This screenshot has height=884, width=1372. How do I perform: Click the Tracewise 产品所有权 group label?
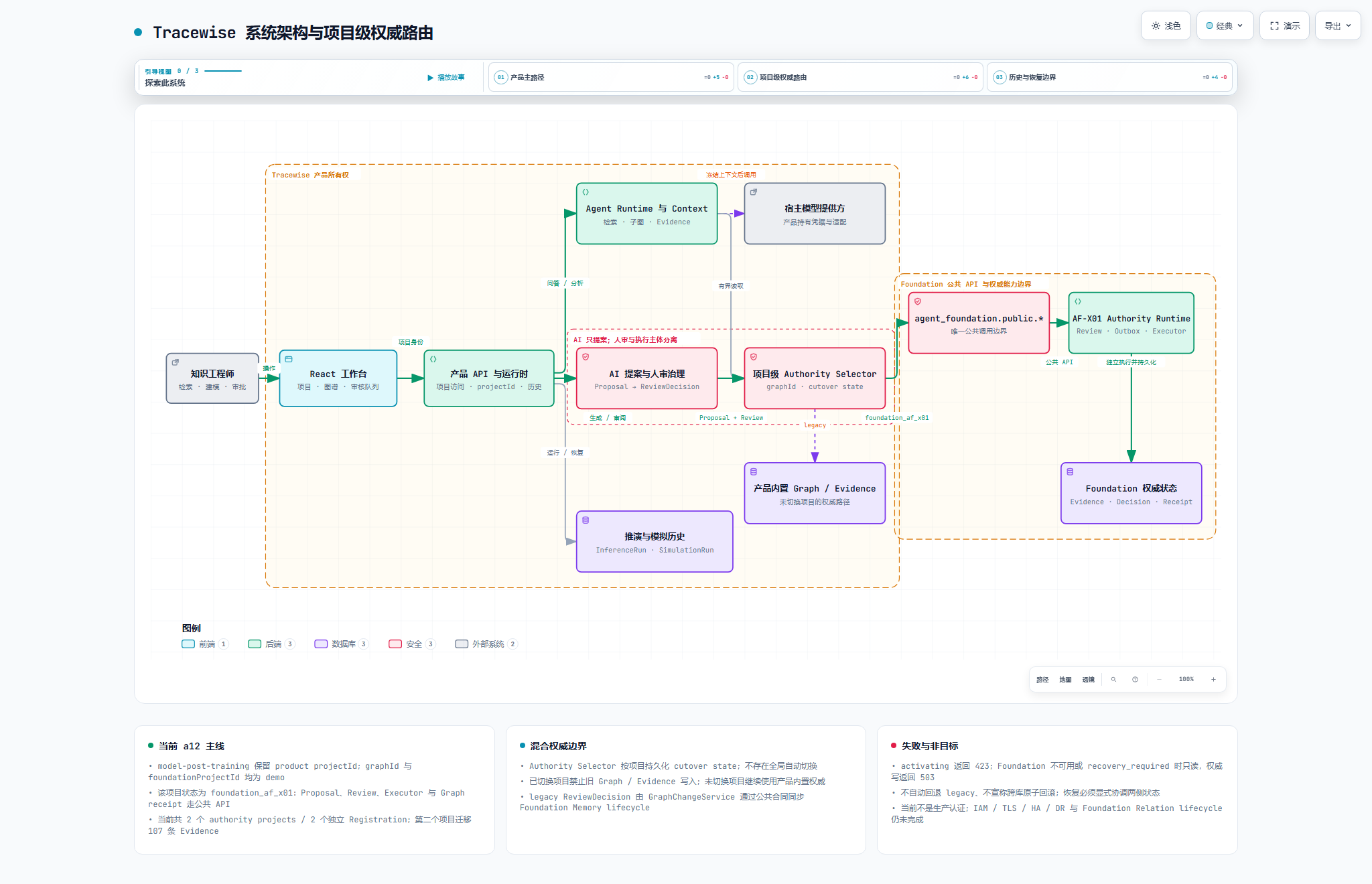(x=310, y=175)
